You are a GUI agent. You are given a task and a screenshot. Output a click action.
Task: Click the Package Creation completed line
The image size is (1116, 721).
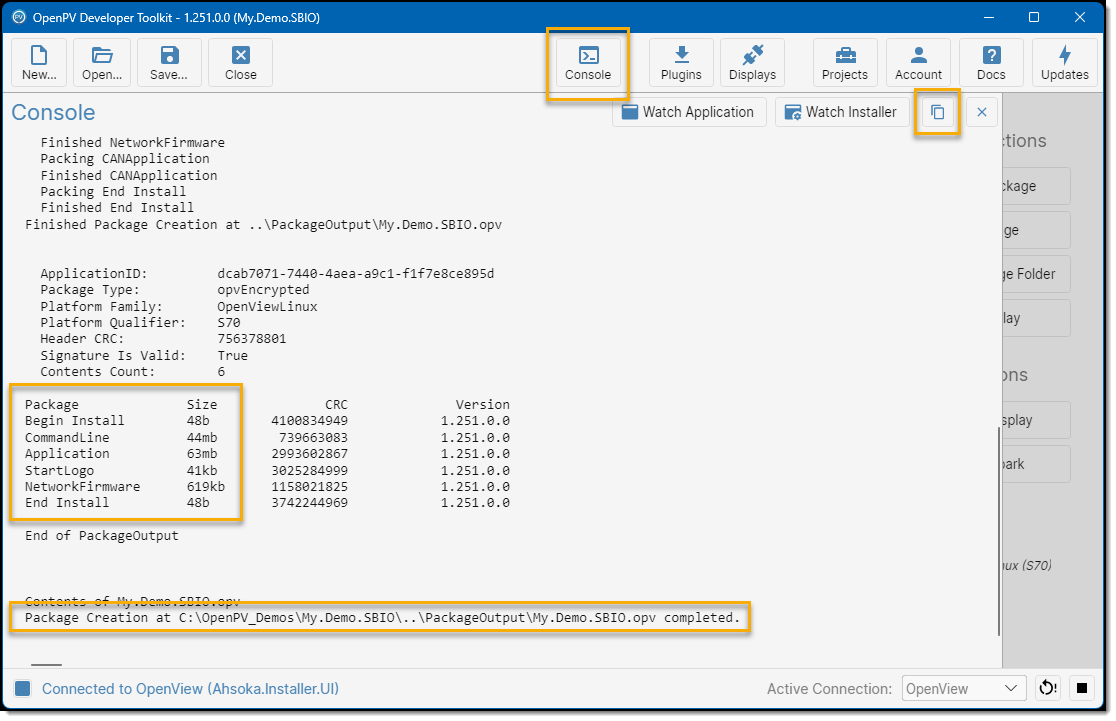click(x=383, y=618)
